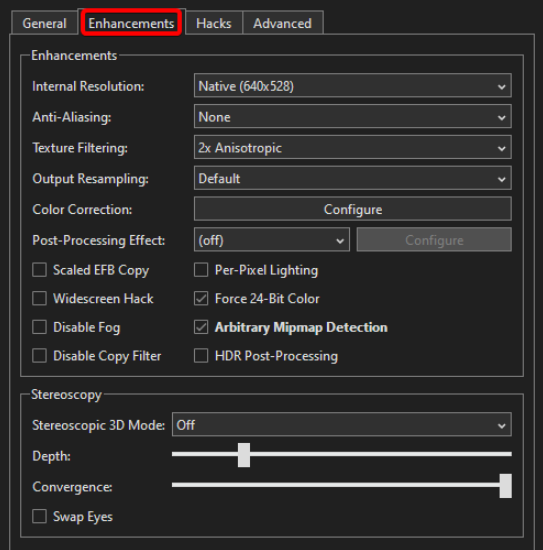
Task: Click the Enhancements tab
Action: (x=131, y=23)
